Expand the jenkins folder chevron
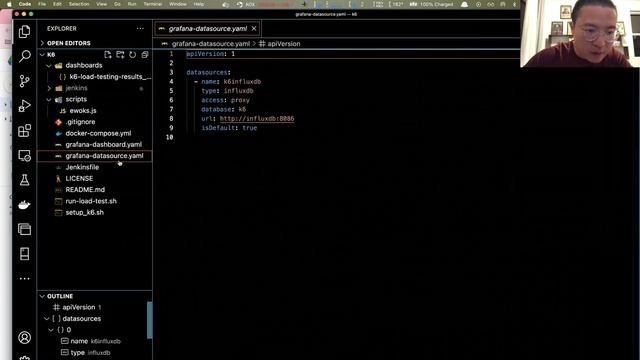This screenshot has height=360, width=640. pyautogui.click(x=49, y=88)
